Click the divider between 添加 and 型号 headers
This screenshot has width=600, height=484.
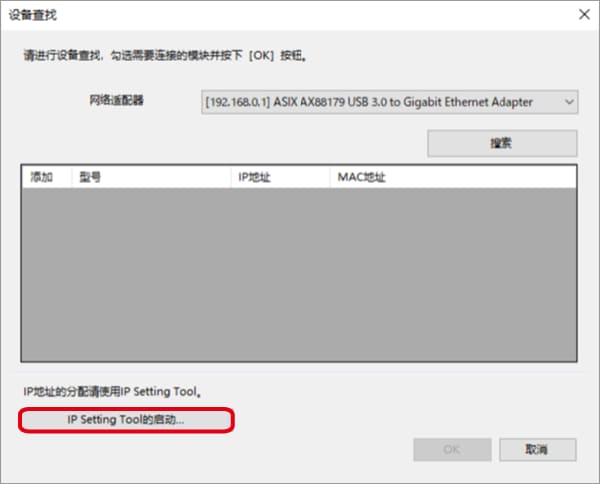coord(72,177)
